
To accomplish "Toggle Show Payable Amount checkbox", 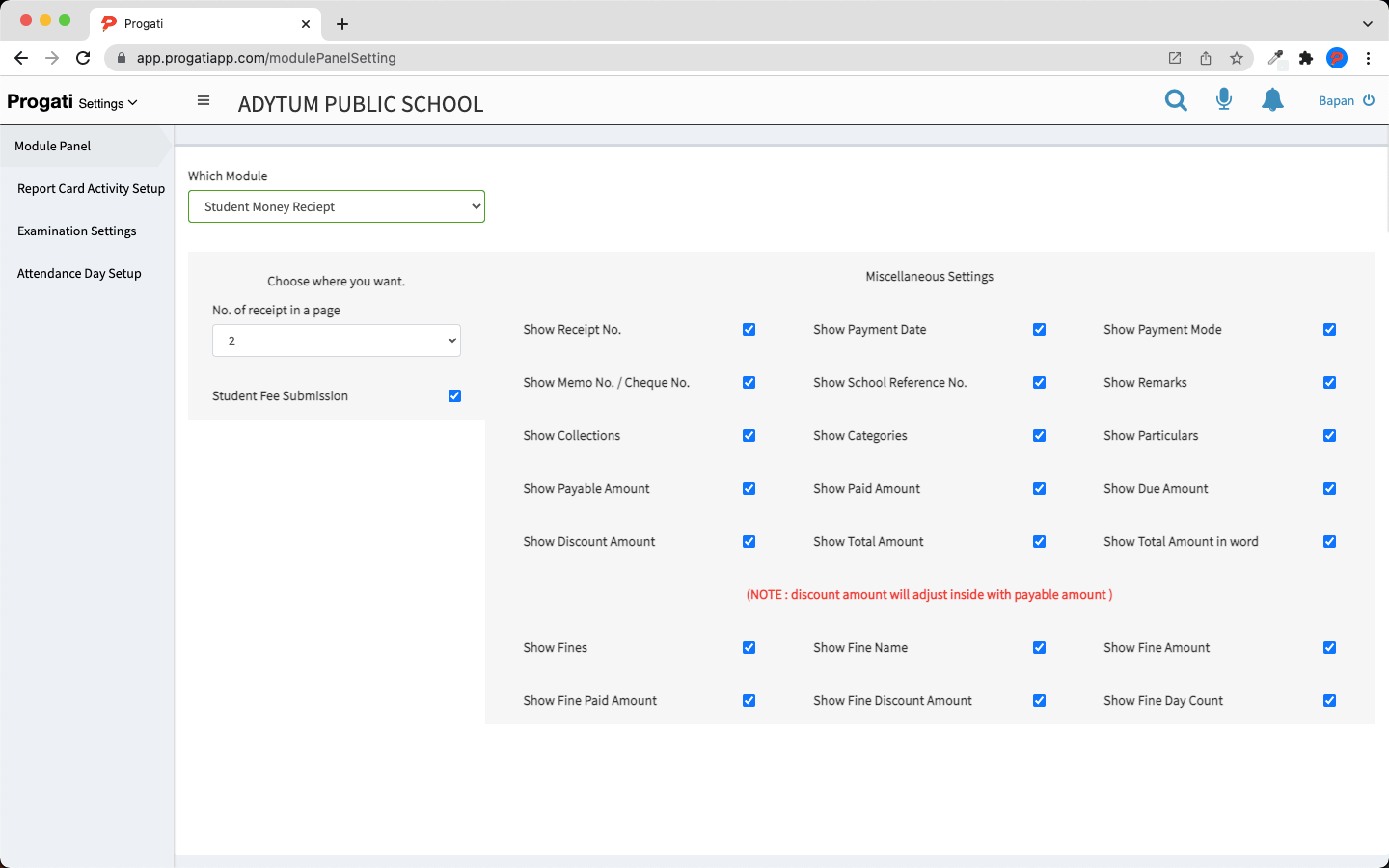I will [x=749, y=488].
